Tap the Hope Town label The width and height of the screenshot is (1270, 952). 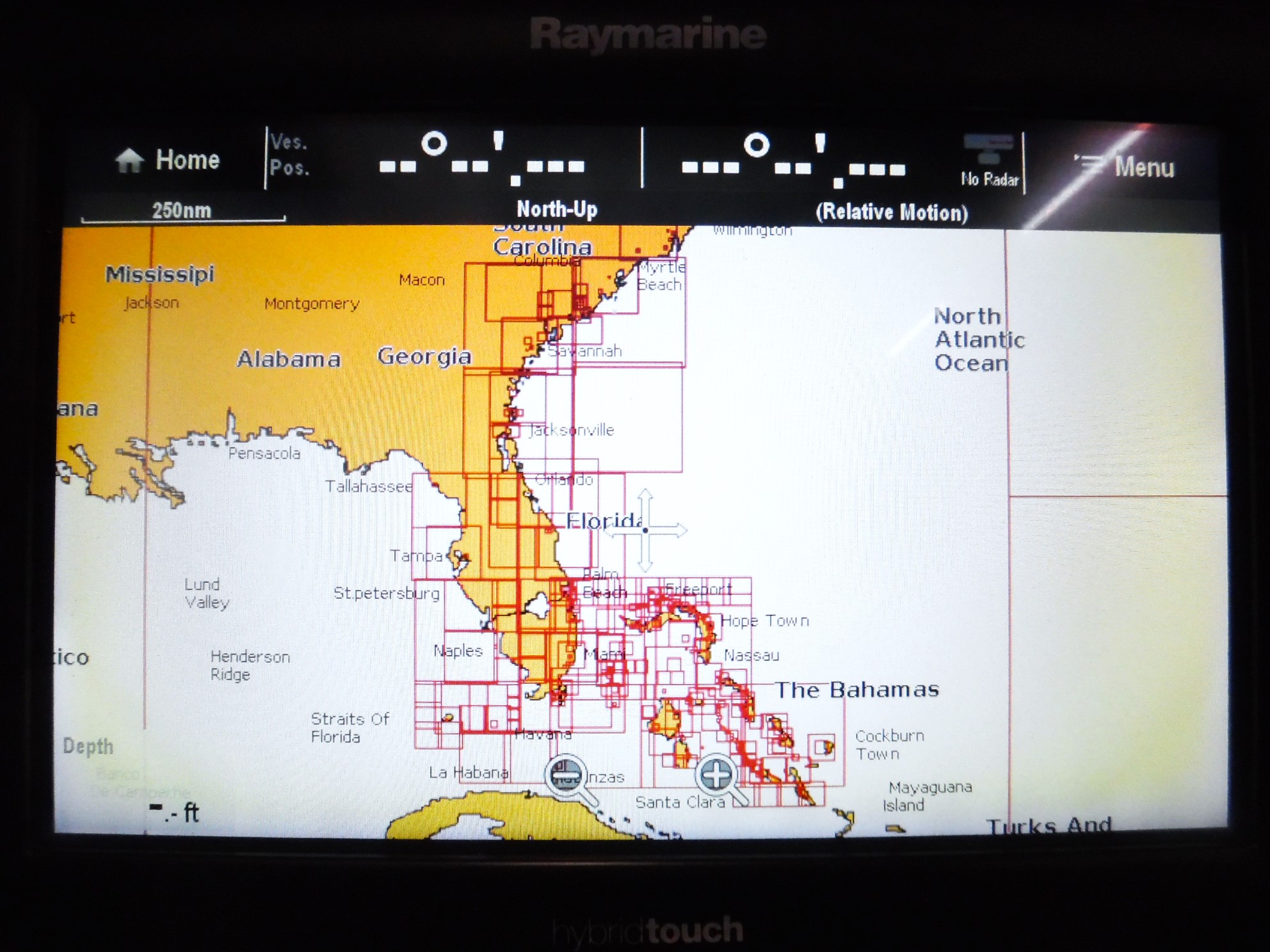point(765,621)
